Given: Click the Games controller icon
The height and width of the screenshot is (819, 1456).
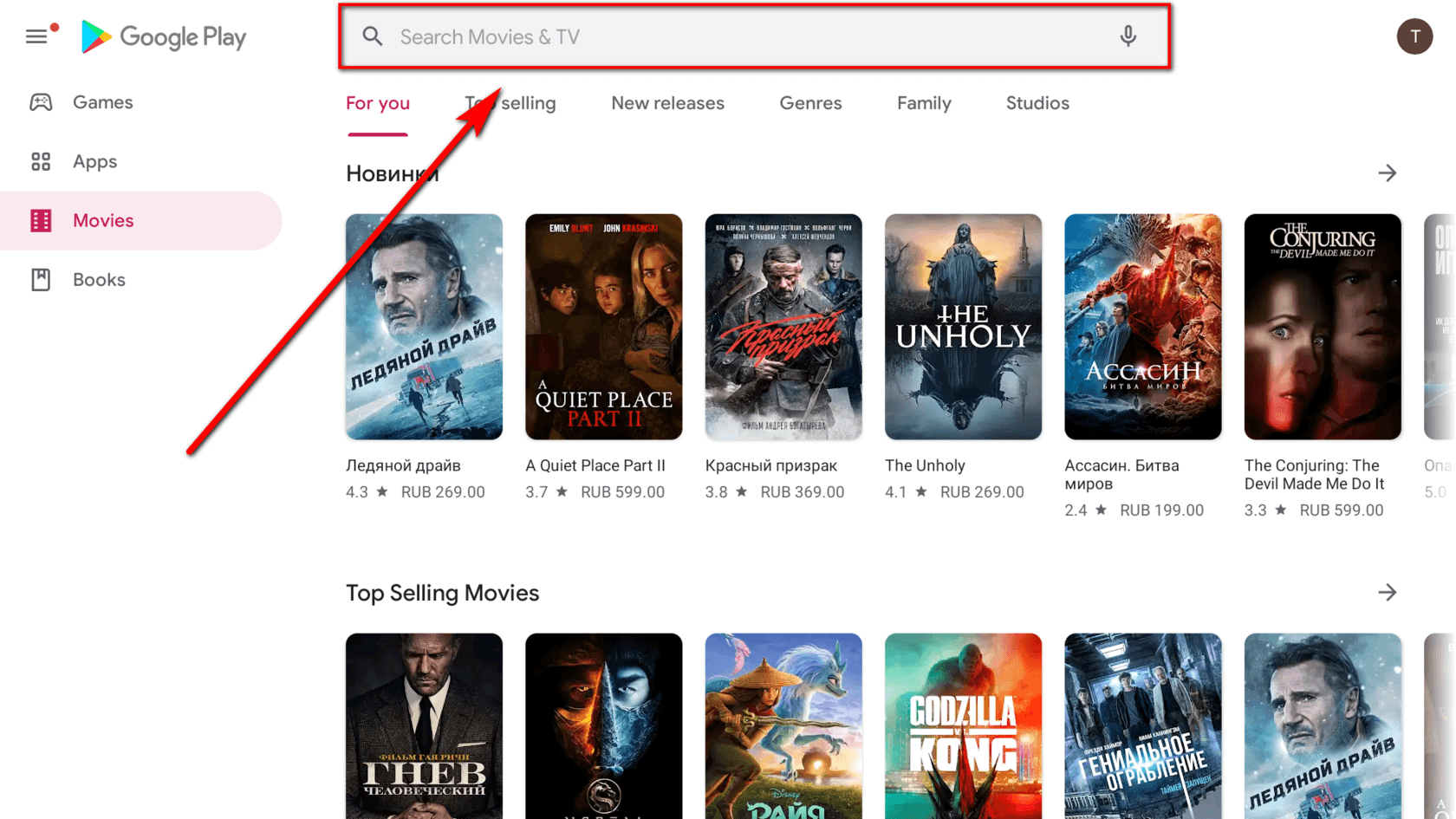Looking at the screenshot, I should click(41, 102).
